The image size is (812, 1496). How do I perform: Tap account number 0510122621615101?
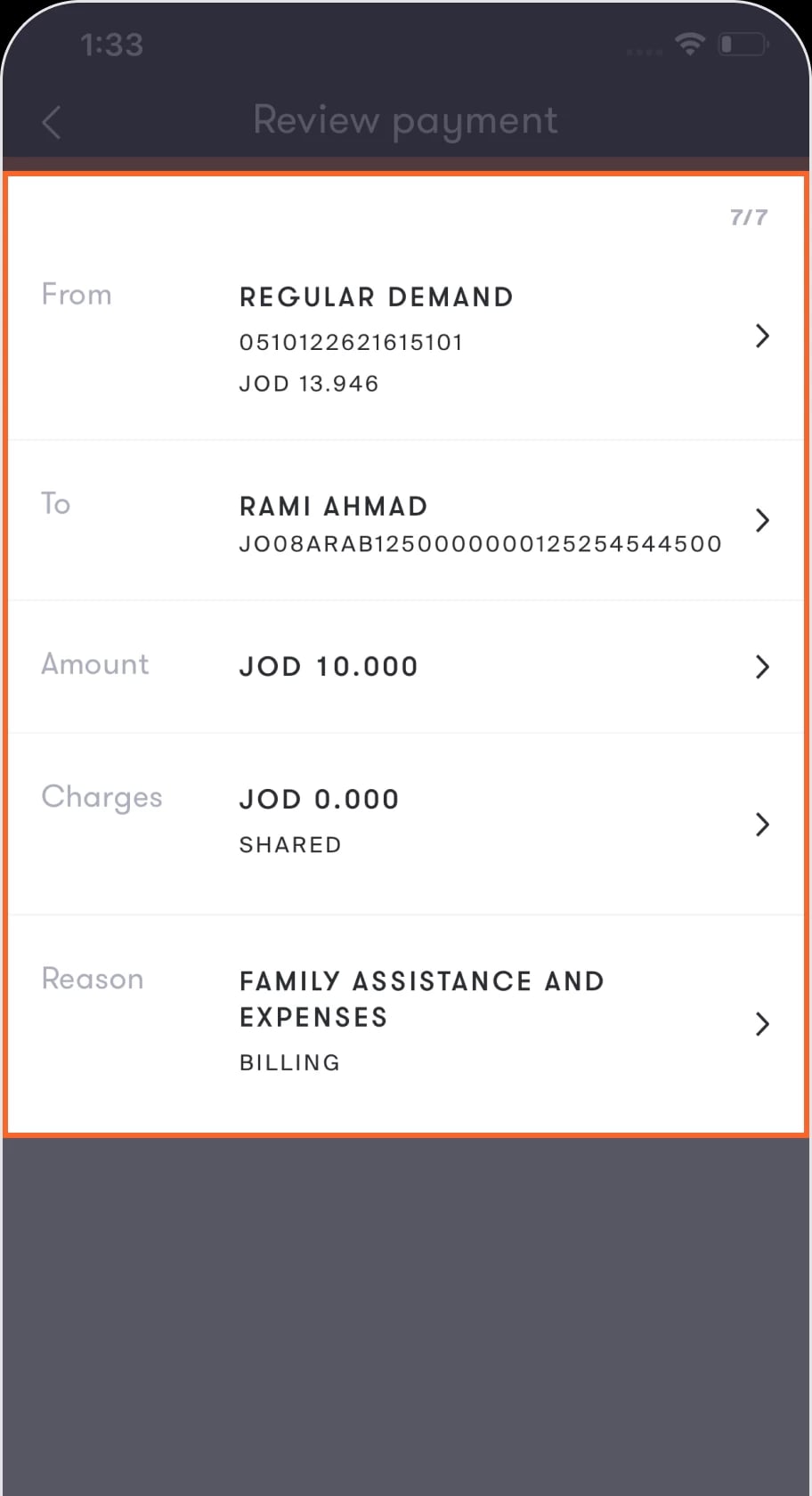pyautogui.click(x=351, y=343)
